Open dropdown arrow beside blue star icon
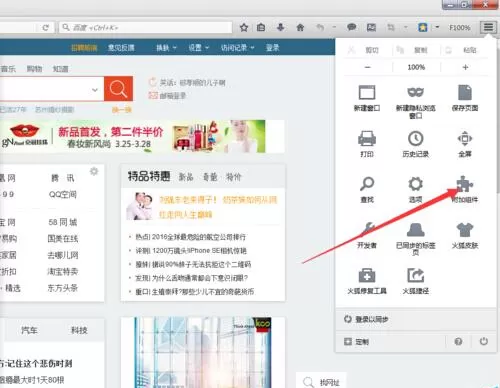 437,27
